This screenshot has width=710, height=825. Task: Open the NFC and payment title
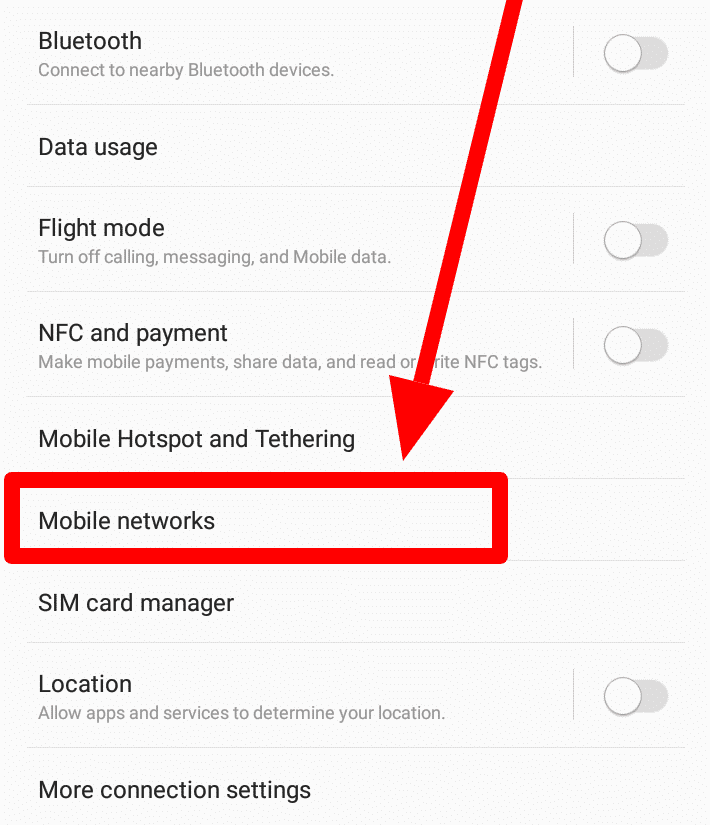(x=133, y=333)
